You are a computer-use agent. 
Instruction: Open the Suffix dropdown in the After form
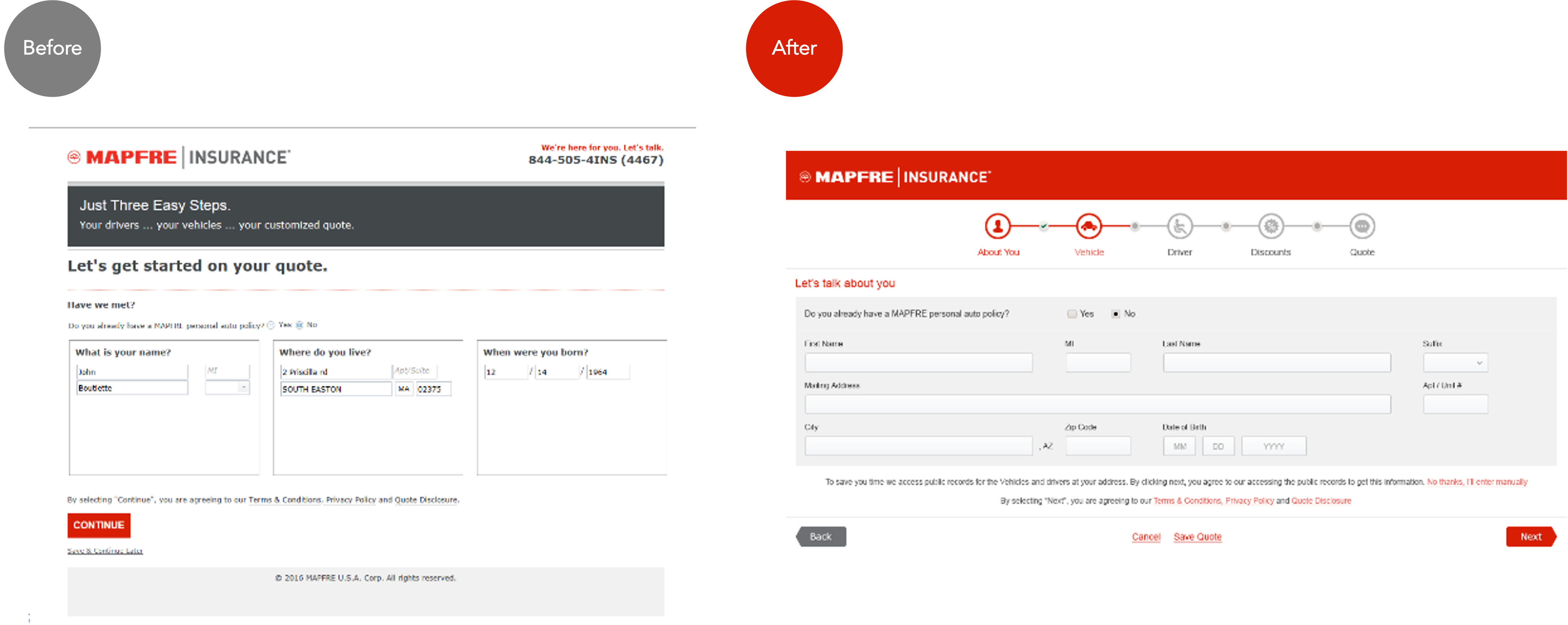pos(1455,363)
